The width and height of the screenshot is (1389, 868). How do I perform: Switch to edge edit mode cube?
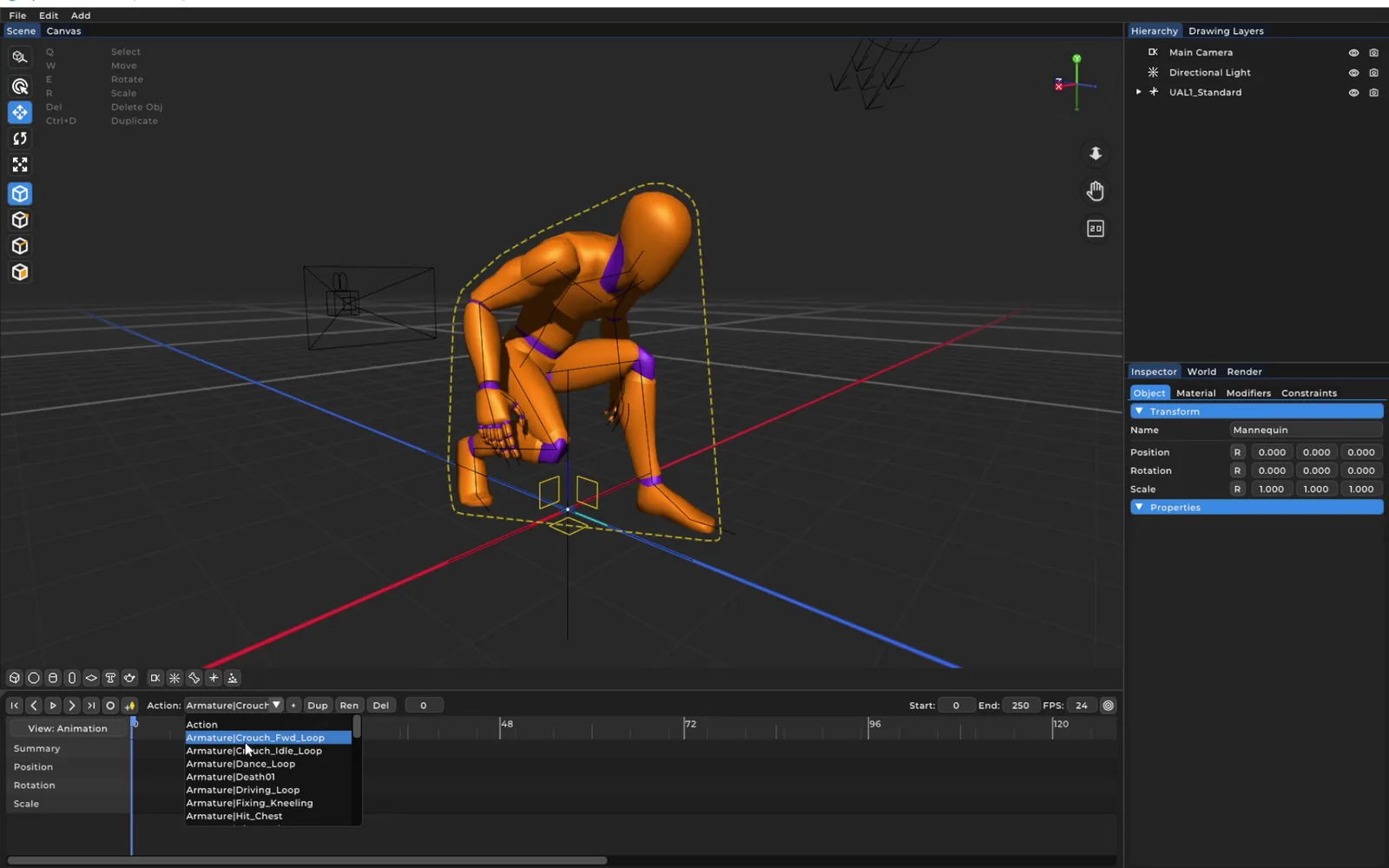20,246
